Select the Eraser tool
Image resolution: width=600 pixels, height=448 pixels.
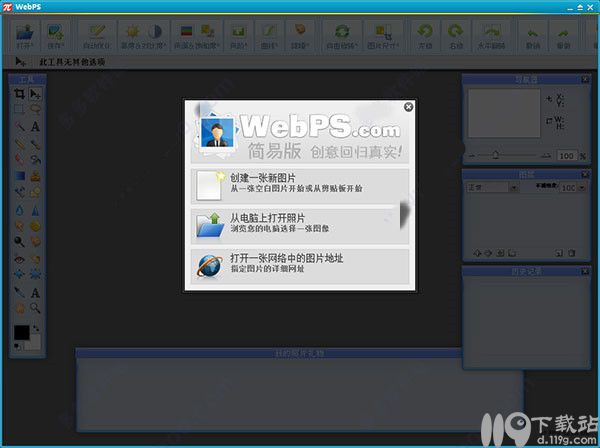pyautogui.click(x=20, y=159)
